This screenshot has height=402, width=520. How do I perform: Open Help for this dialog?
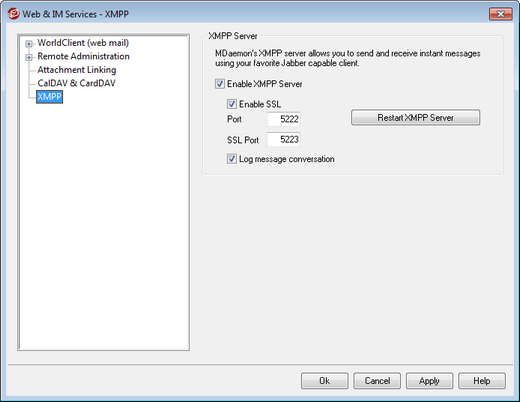482,381
